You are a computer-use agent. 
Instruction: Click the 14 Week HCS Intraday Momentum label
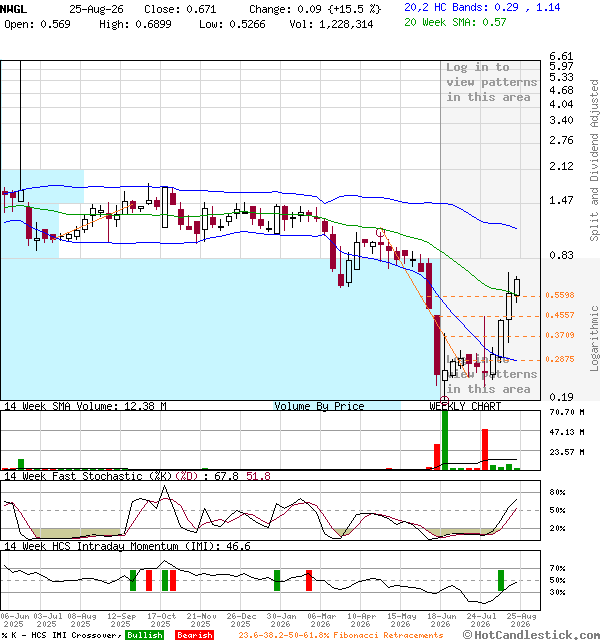click(127, 546)
